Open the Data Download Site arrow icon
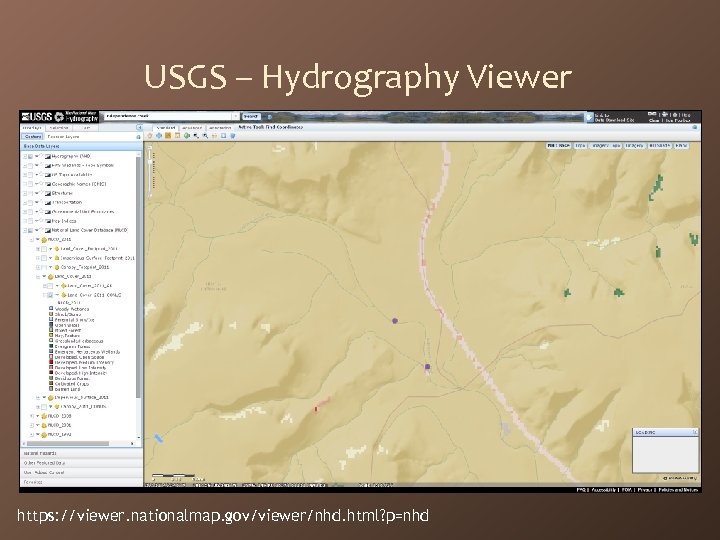 click(589, 118)
